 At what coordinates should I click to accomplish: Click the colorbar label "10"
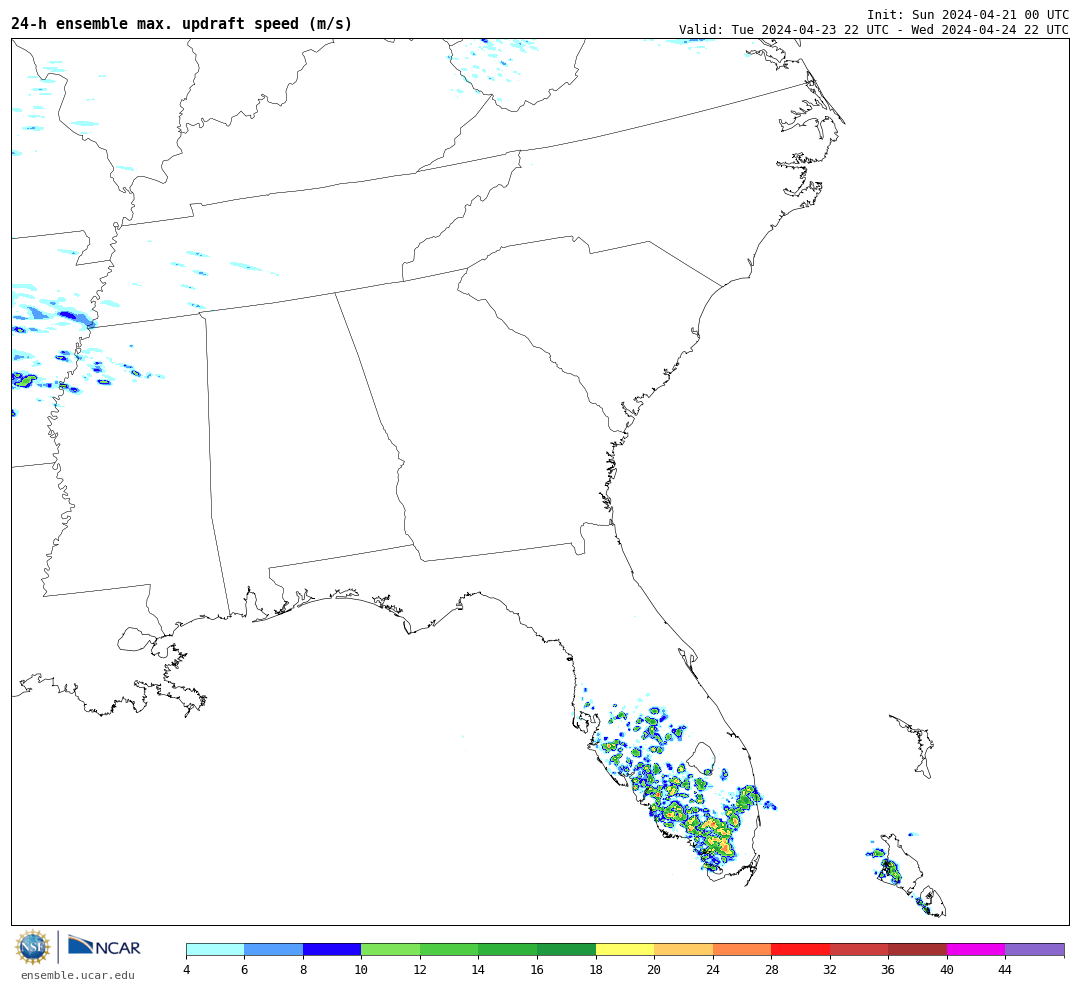pyautogui.click(x=362, y=970)
